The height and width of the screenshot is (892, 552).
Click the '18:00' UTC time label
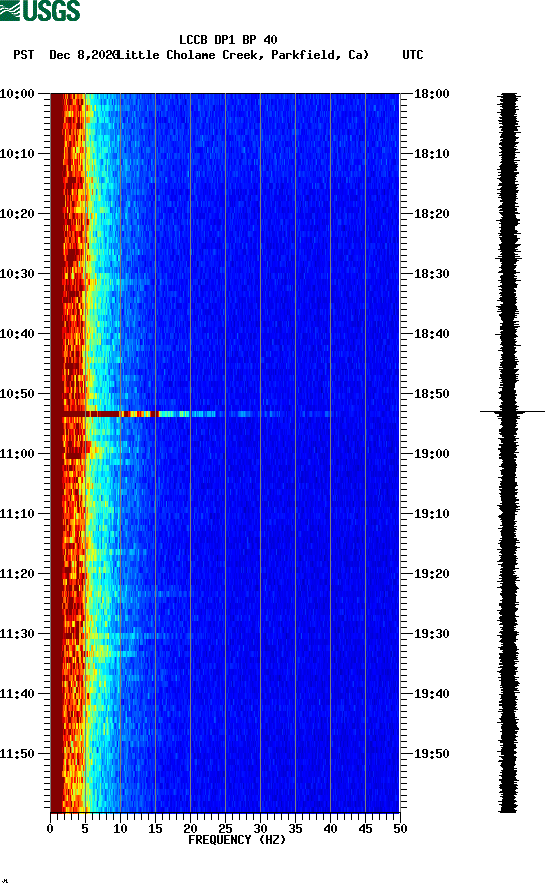[432, 93]
